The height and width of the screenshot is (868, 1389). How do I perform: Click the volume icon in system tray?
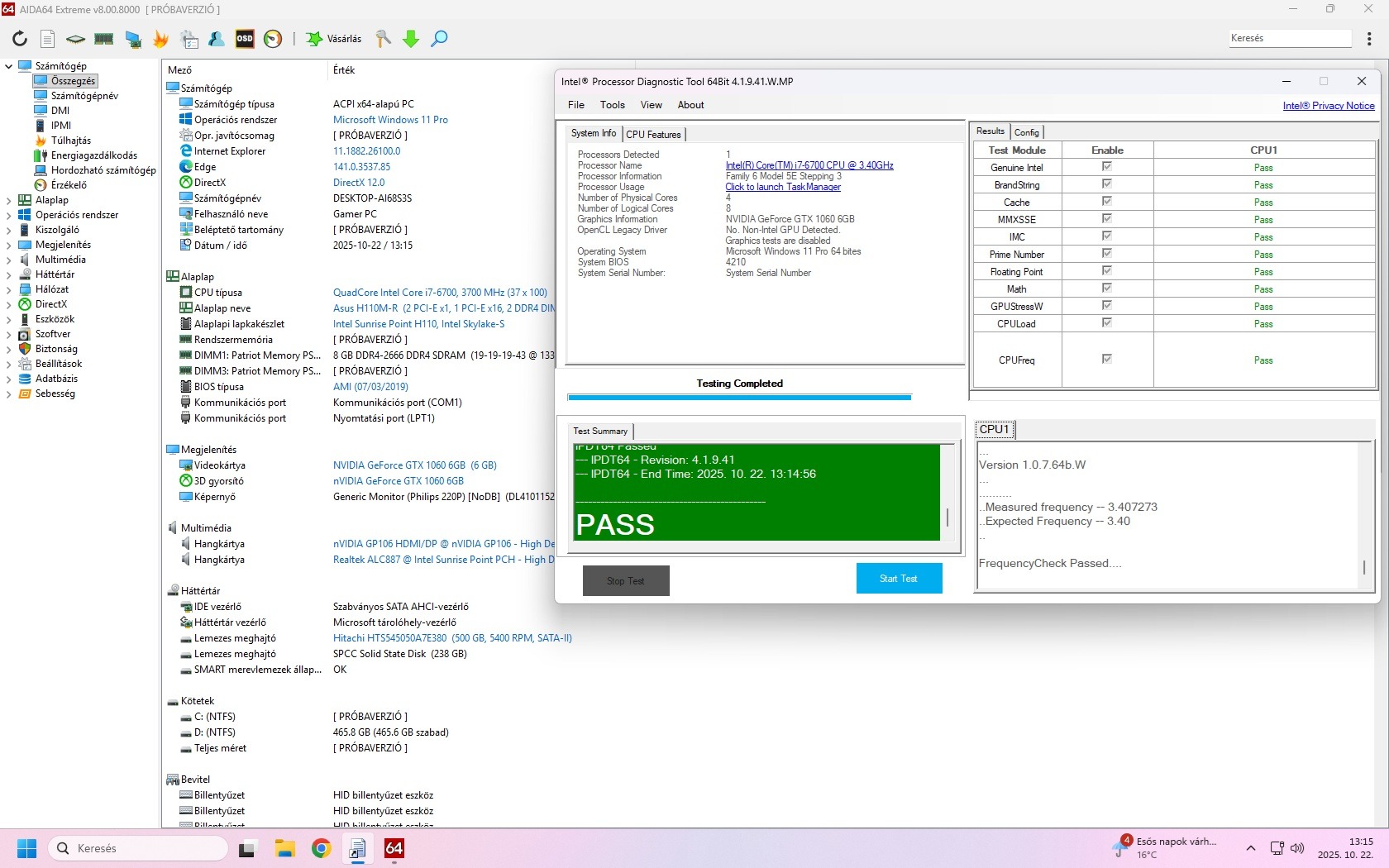pyautogui.click(x=1297, y=848)
